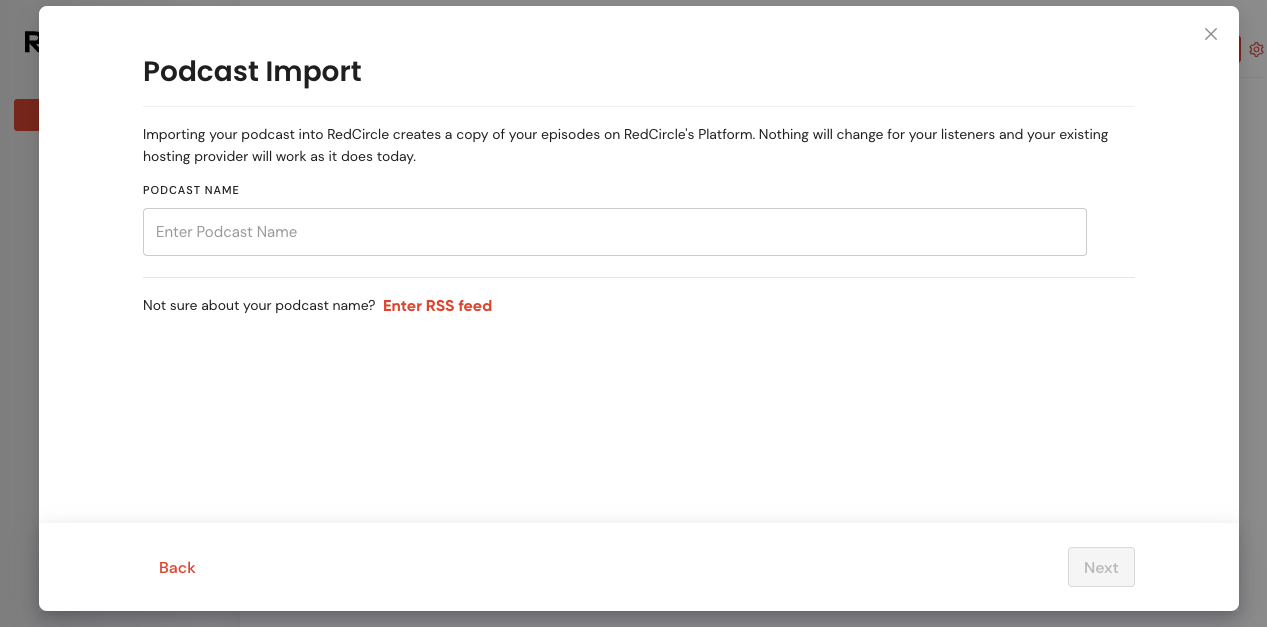This screenshot has width=1267, height=627.
Task: Open the Enter RSS feed link
Action: pyautogui.click(x=437, y=306)
